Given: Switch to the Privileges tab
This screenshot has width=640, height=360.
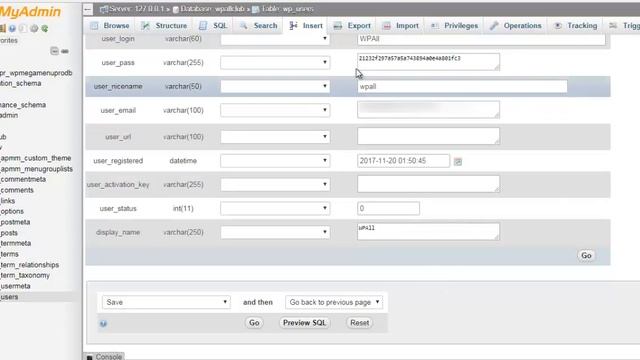Looking at the screenshot, I should pyautogui.click(x=455, y=26).
